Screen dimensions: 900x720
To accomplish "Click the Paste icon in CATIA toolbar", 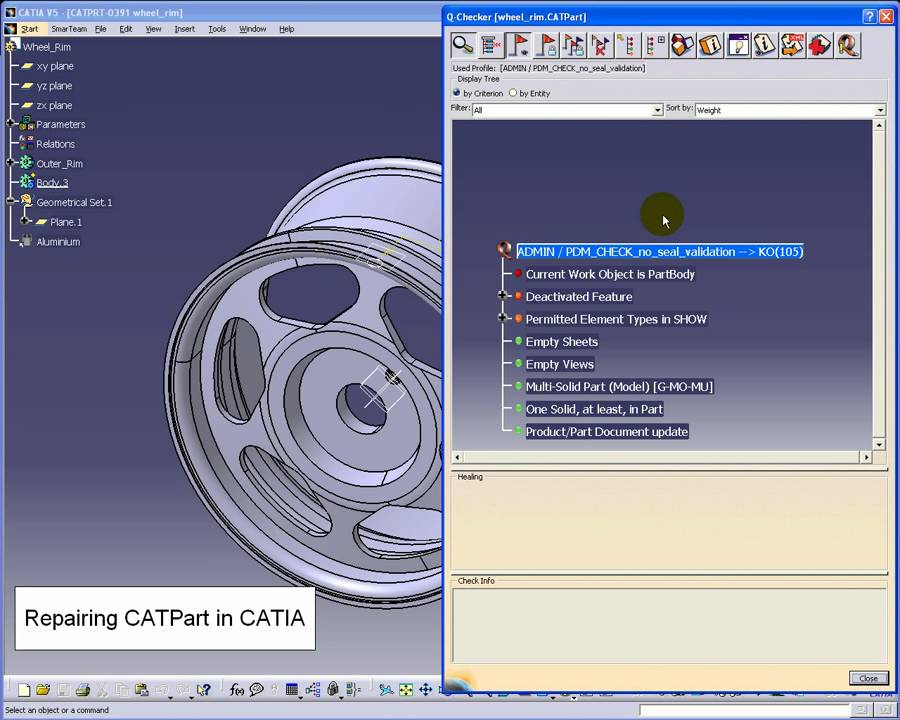I will [x=141, y=690].
